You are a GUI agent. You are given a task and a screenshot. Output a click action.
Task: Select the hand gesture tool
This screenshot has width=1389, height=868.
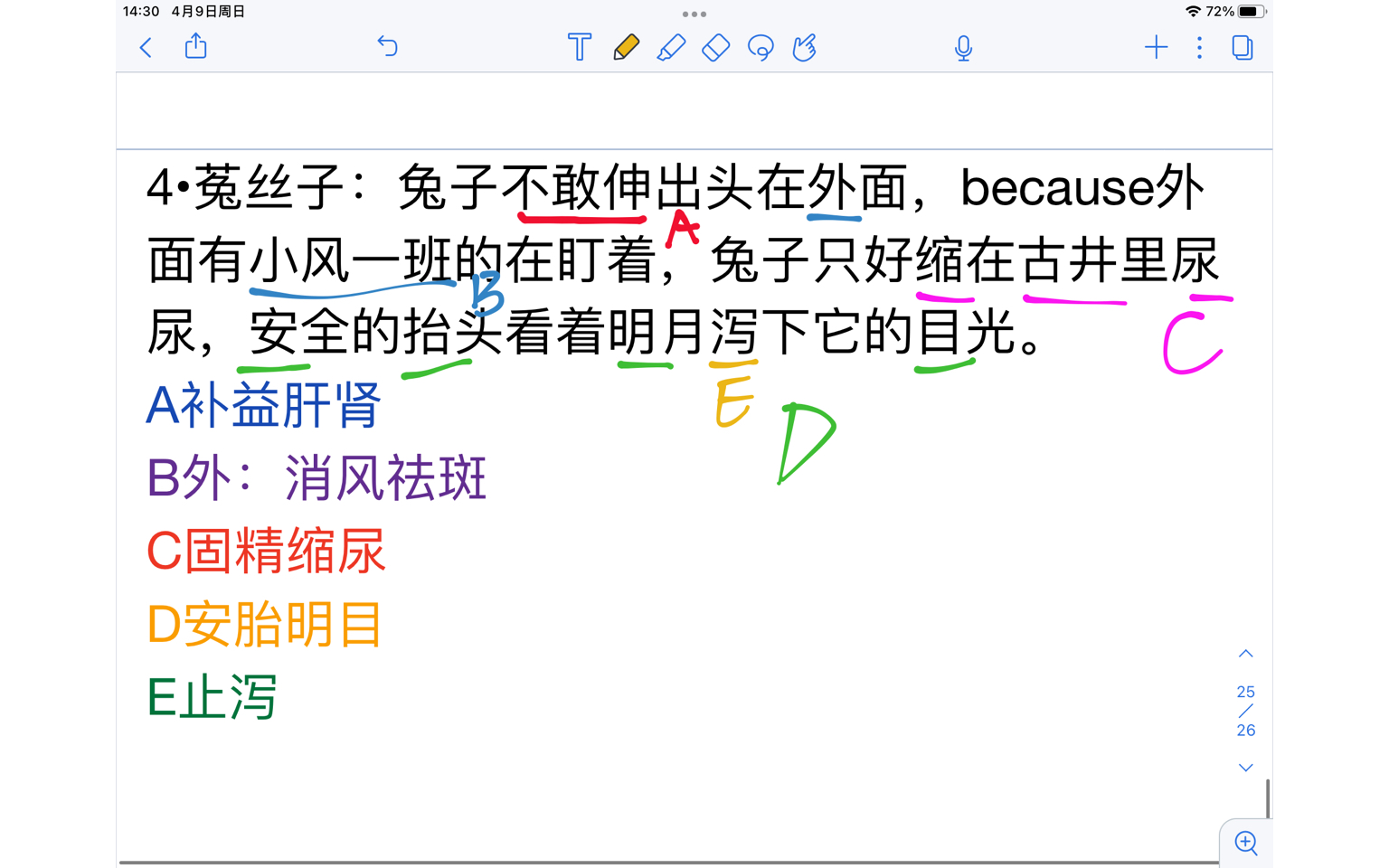click(x=804, y=47)
